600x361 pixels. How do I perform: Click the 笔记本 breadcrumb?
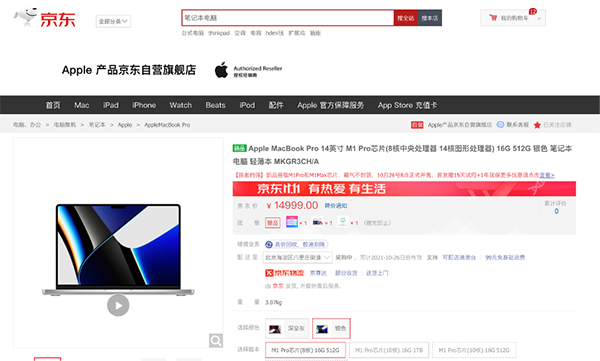[x=97, y=125]
